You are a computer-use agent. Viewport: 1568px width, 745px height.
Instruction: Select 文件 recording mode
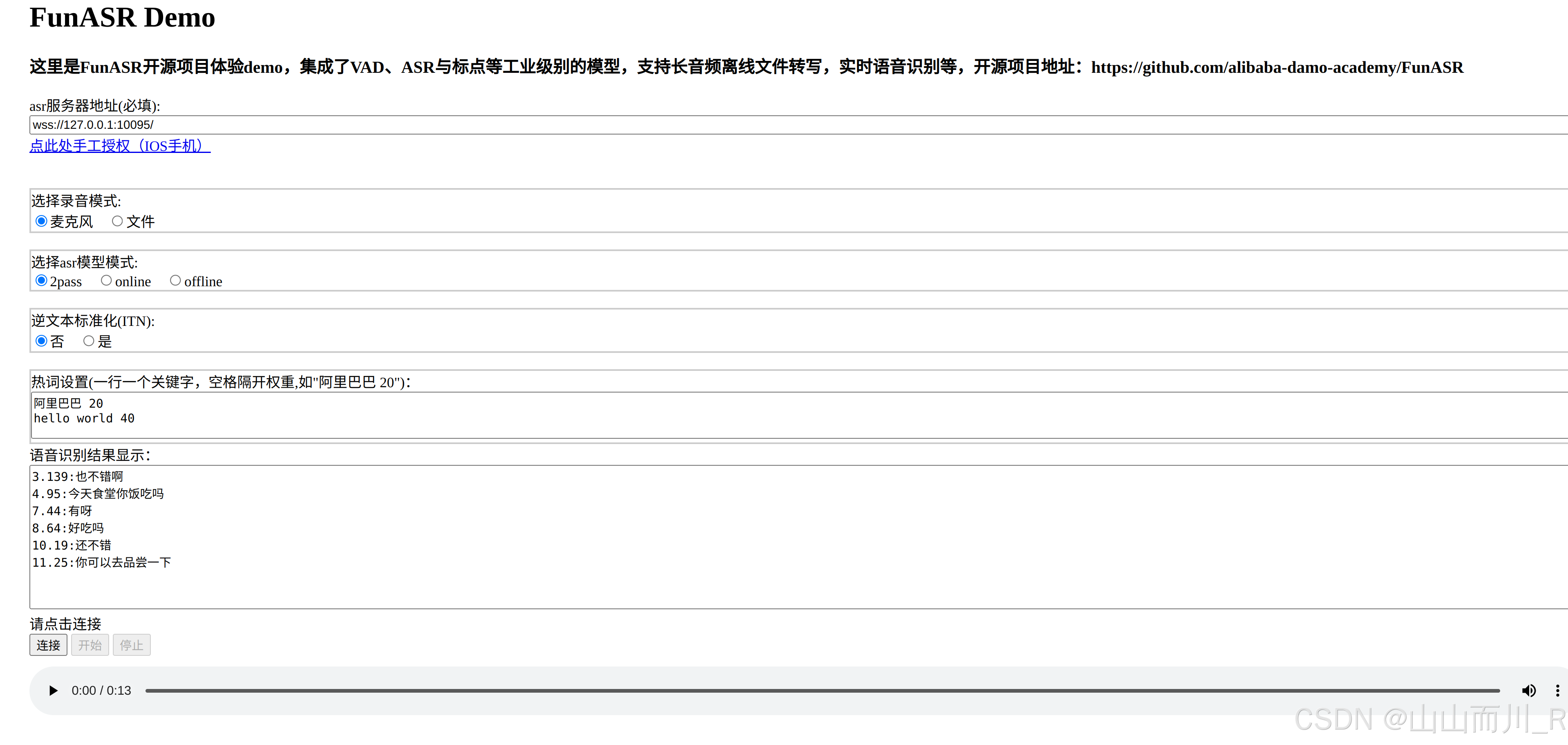(117, 221)
